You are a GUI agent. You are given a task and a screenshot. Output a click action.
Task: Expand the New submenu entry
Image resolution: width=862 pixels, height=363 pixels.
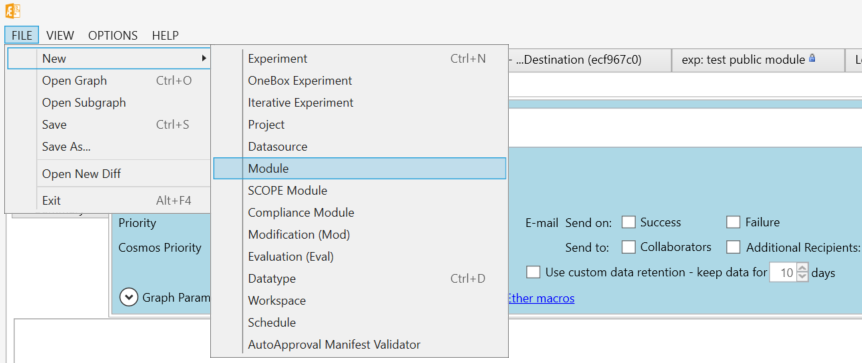pos(109,58)
